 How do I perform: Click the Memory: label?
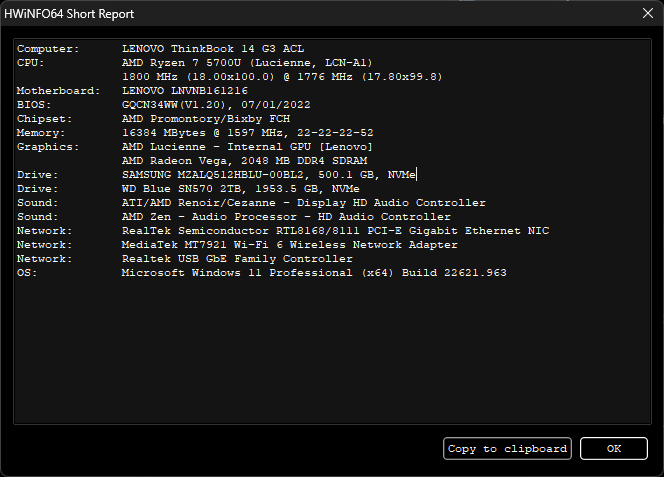click(x=41, y=133)
